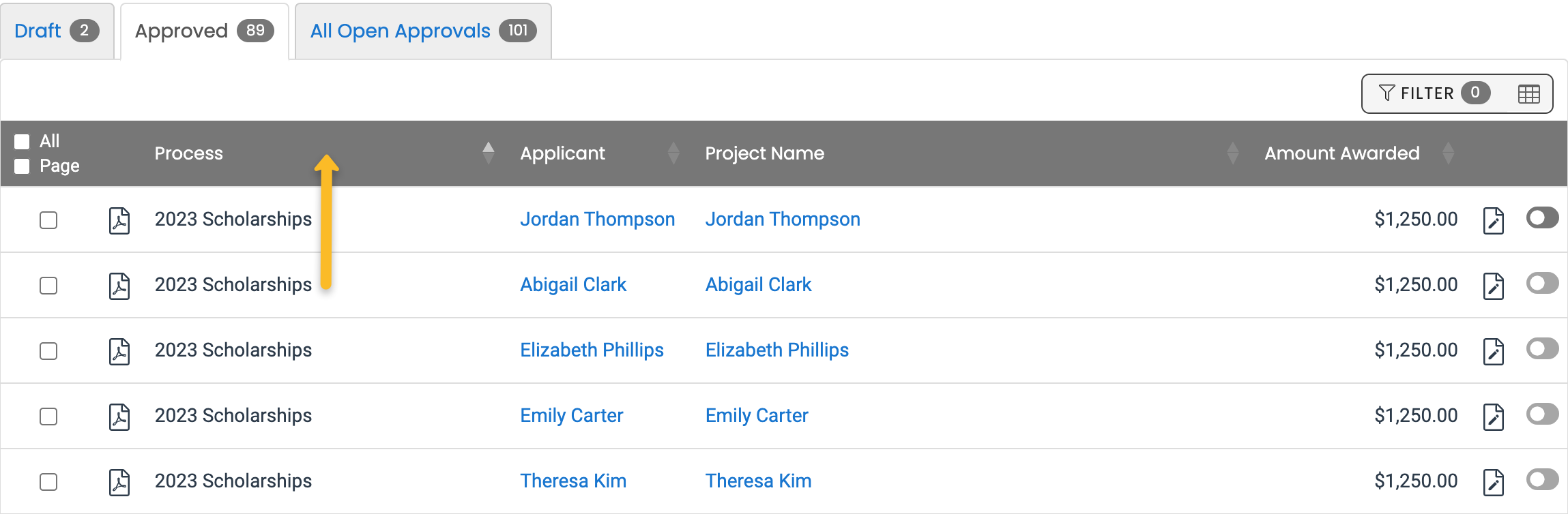Click edit document icon for Jordan Thompson

1493,220
